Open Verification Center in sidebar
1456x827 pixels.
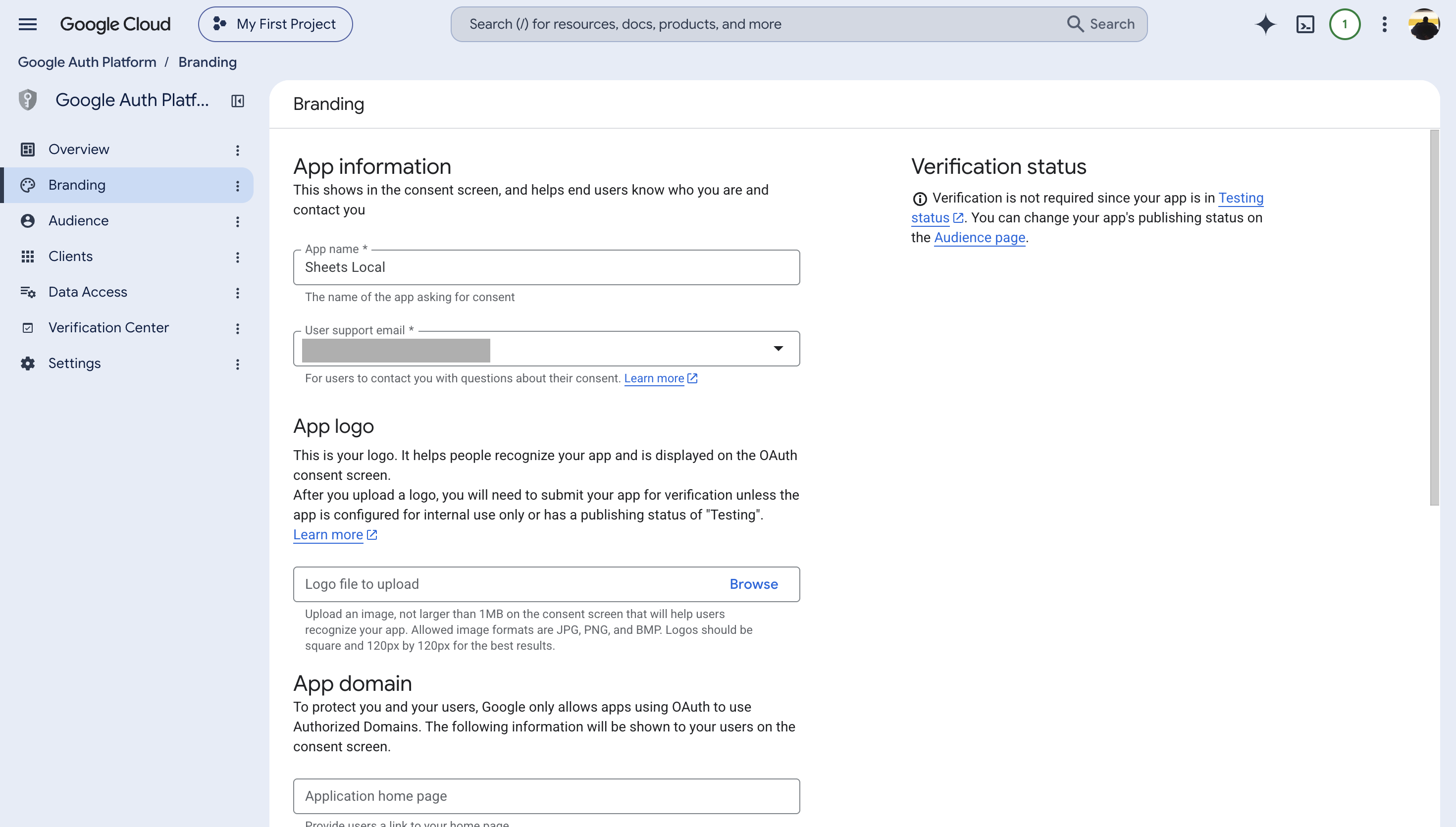(x=126, y=328)
